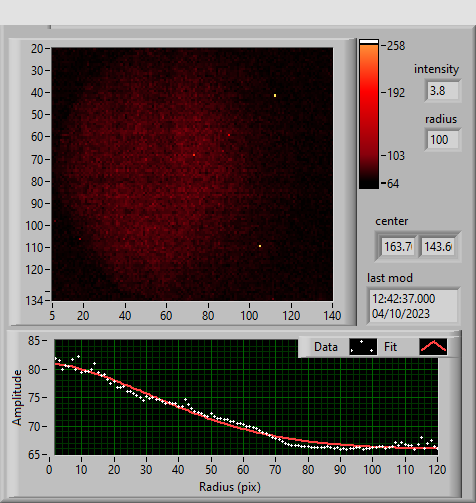
Task: Click the center Y field 143.6
Action: point(438,247)
